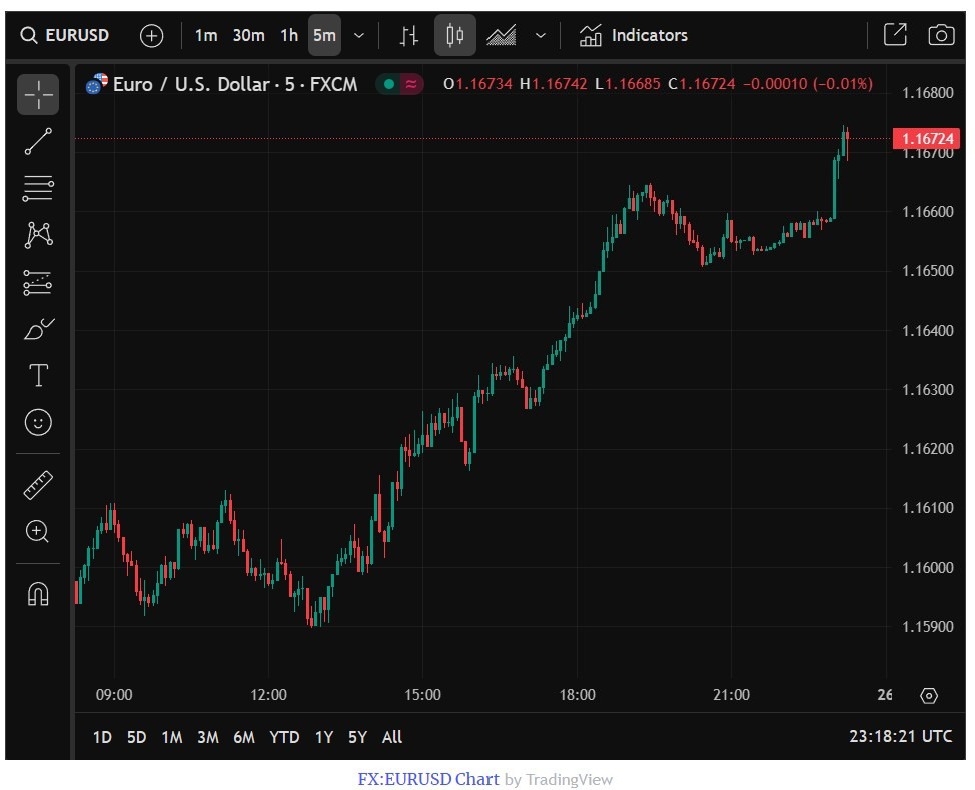Switch to candlestick chart style
This screenshot has width=975, height=790.
[455, 35]
